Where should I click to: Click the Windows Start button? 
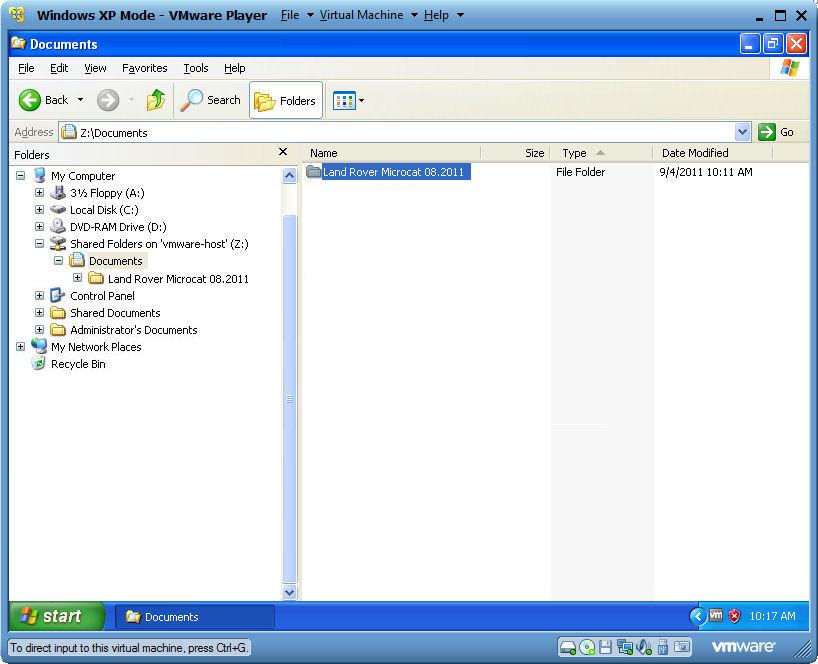click(x=56, y=616)
